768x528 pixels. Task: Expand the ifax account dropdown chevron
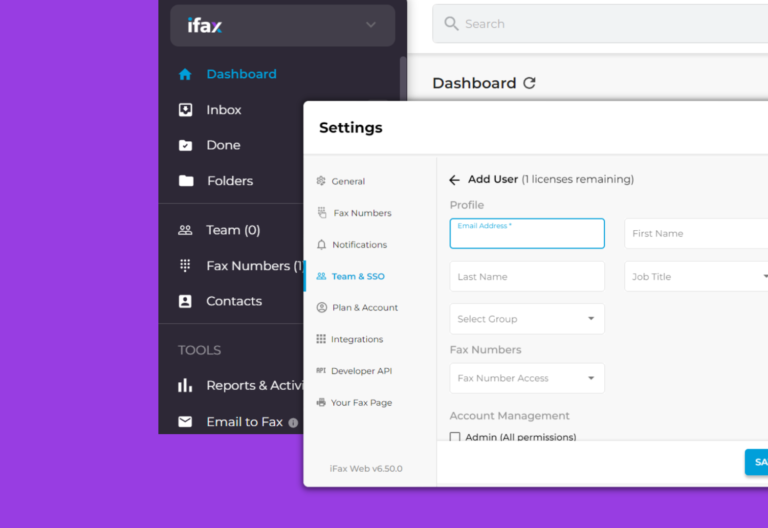[x=371, y=24]
